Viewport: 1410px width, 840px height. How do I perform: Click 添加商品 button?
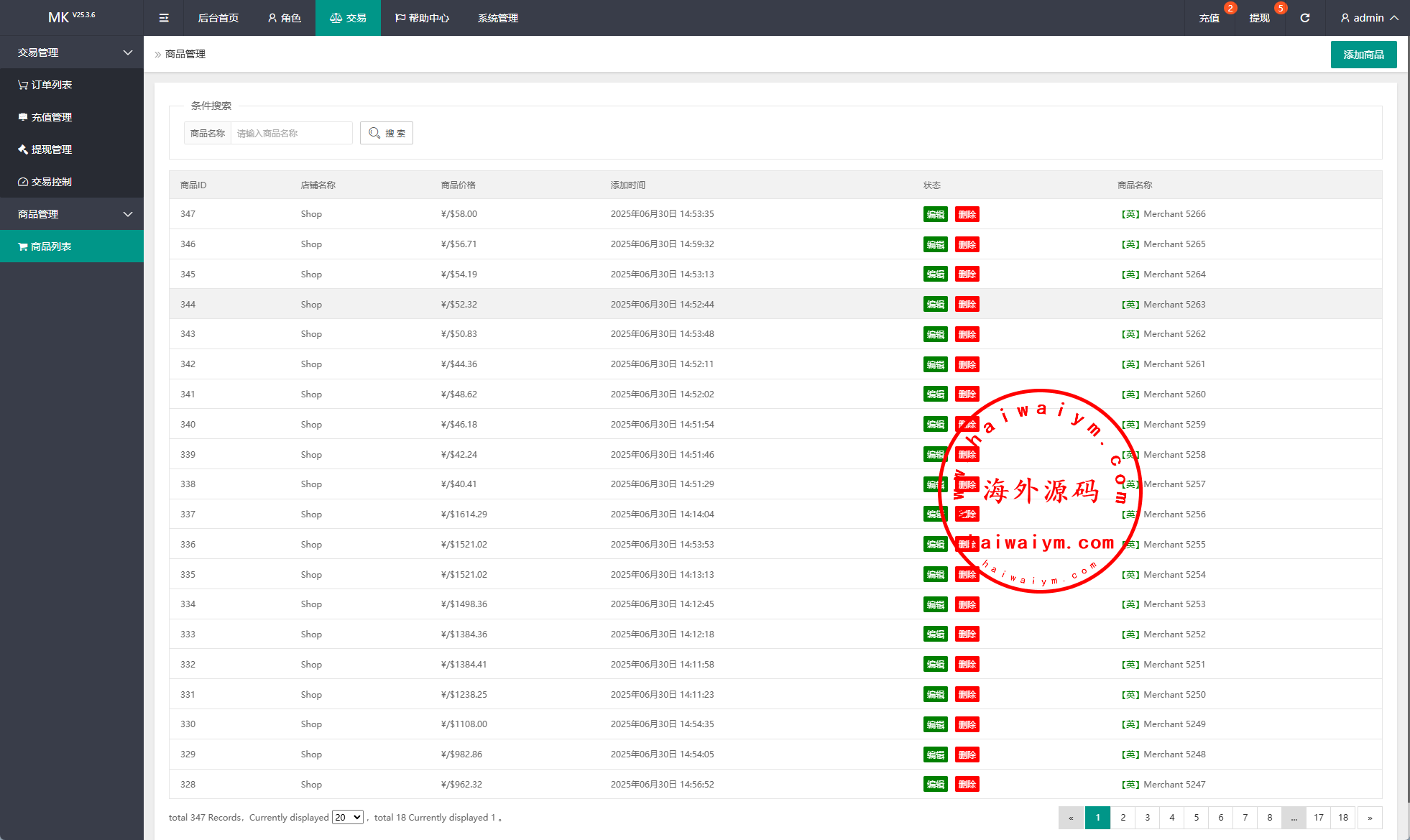pyautogui.click(x=1363, y=55)
